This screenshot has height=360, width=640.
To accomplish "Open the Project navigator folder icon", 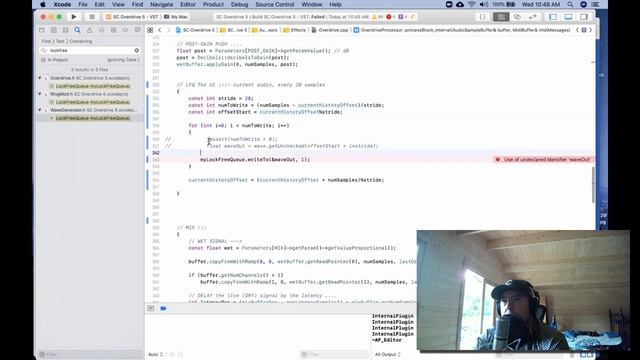I will point(42,30).
